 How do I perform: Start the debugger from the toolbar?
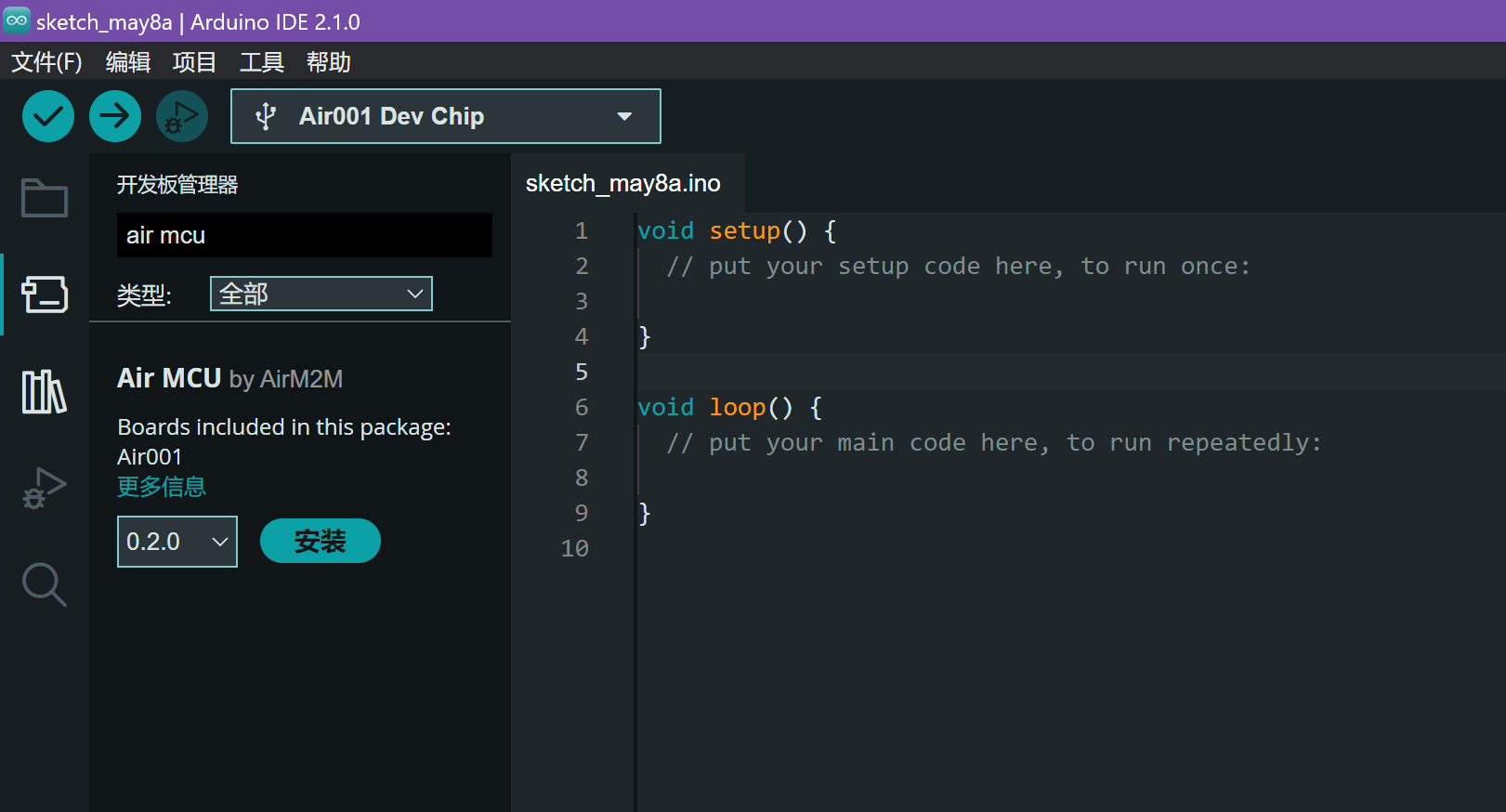182,116
